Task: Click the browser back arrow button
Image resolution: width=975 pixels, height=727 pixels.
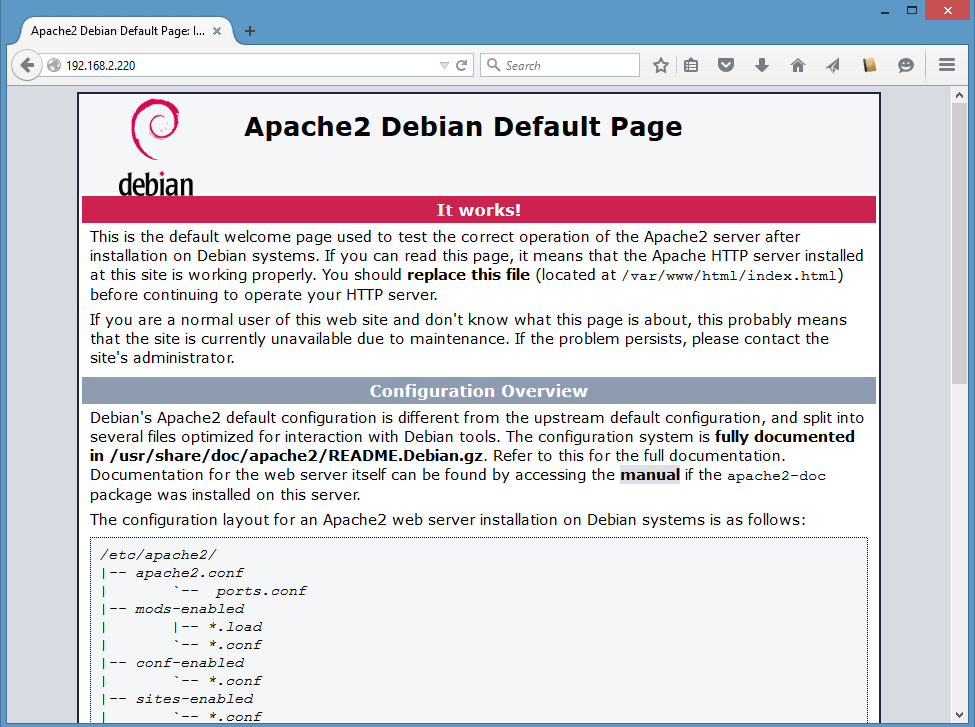Action: tap(27, 65)
